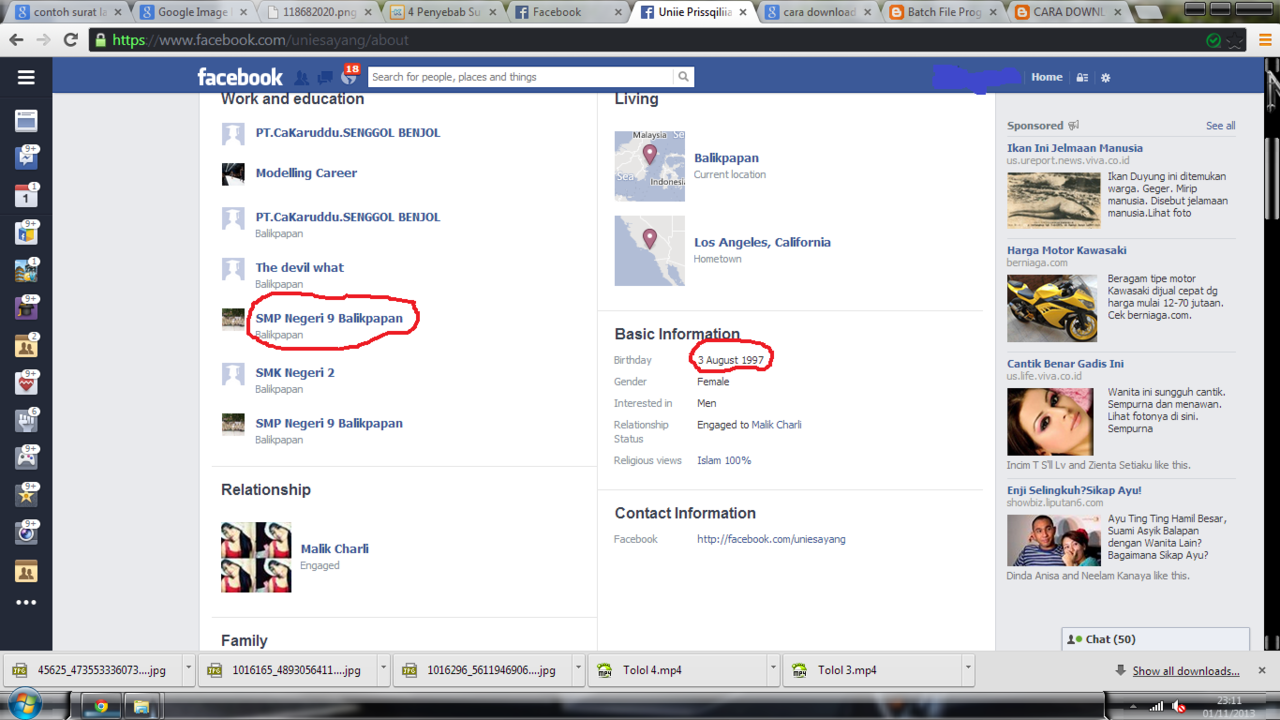Open dropdown for Tolol 4.mp4 download

tap(773, 670)
